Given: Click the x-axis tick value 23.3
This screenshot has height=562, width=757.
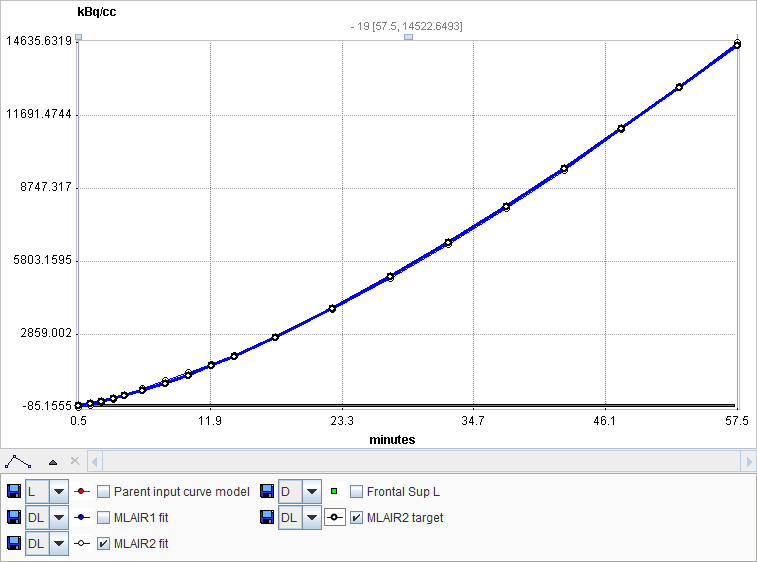Looking at the screenshot, I should [x=342, y=421].
